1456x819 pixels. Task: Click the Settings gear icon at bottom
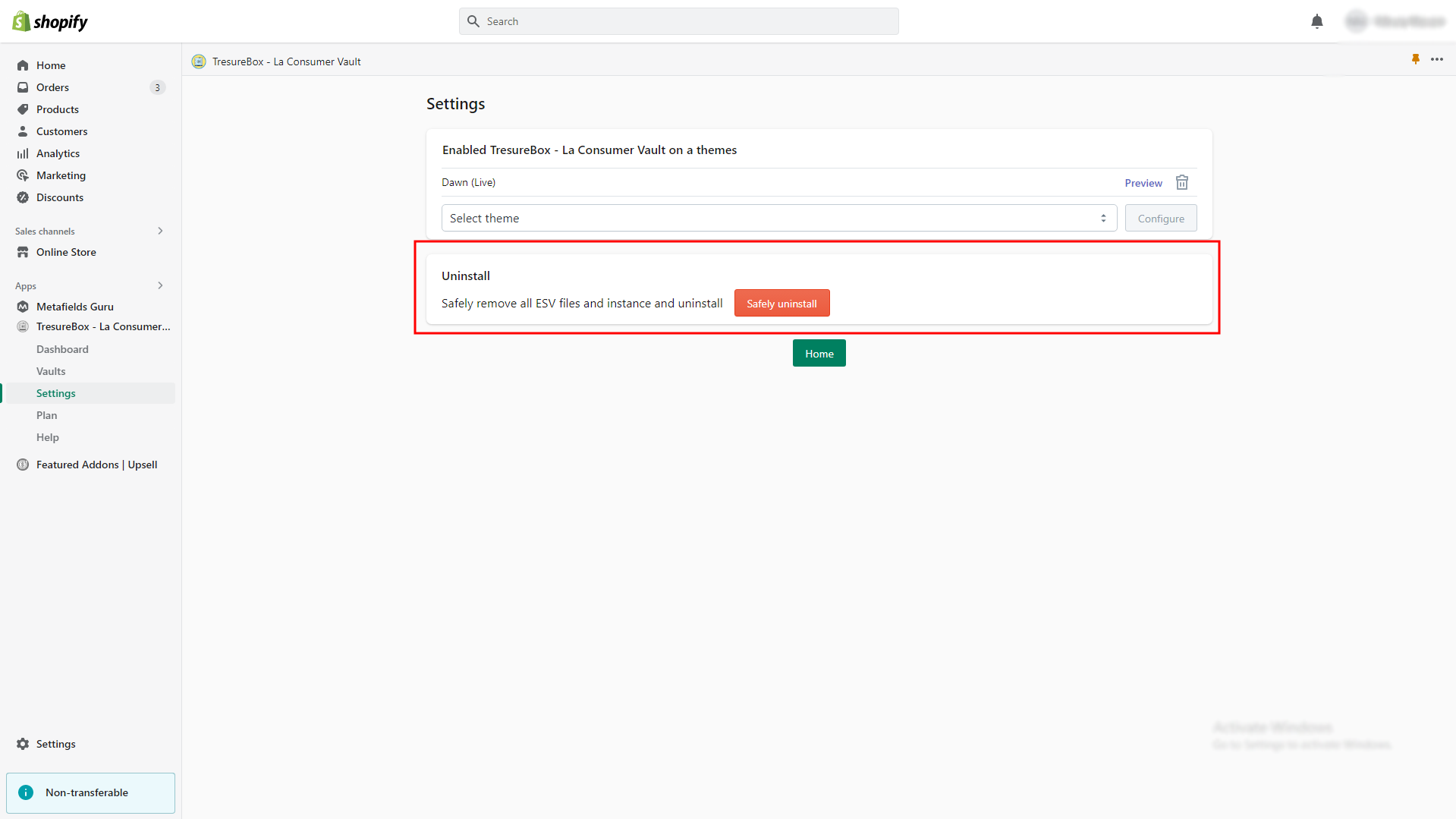tap(23, 744)
